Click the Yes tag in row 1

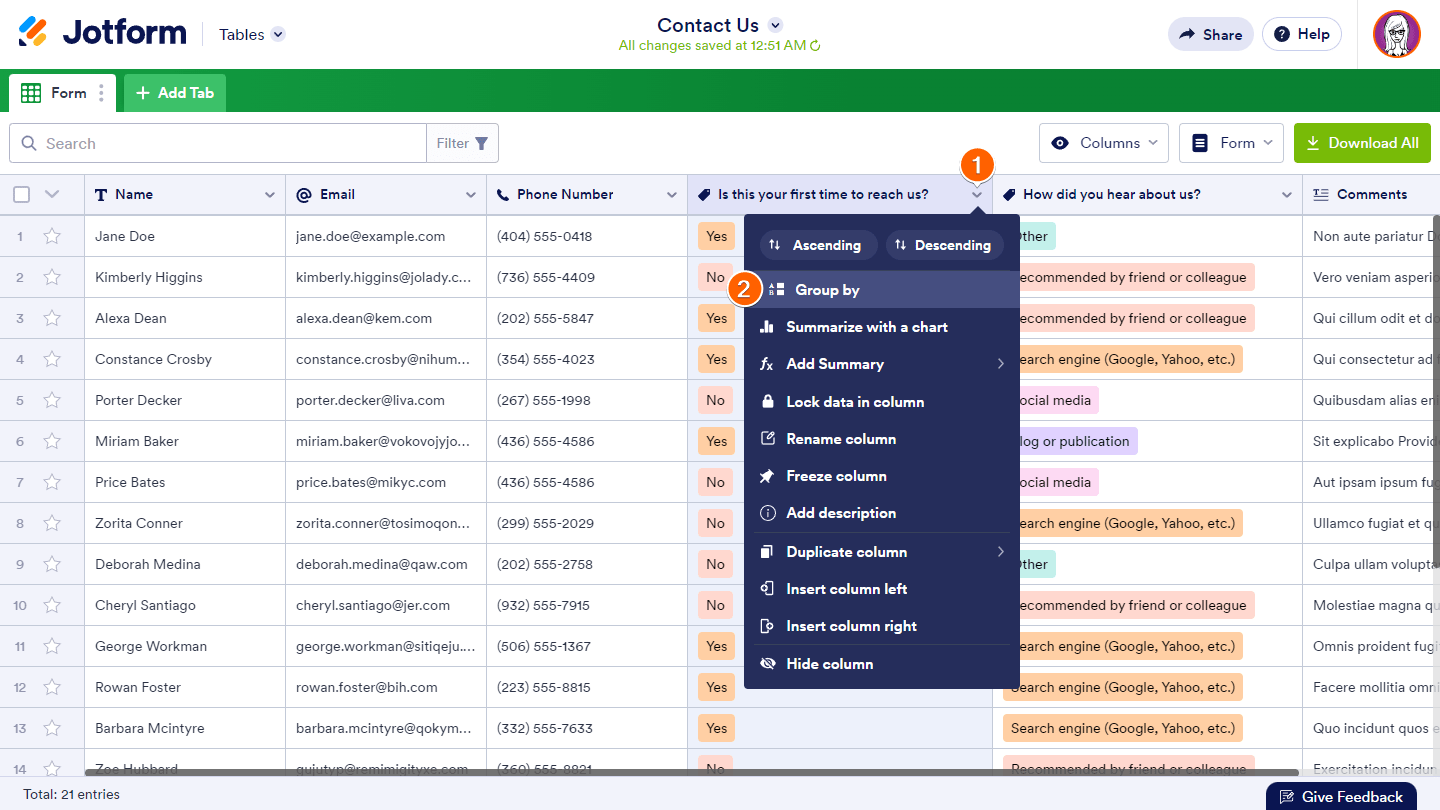pyautogui.click(x=716, y=237)
